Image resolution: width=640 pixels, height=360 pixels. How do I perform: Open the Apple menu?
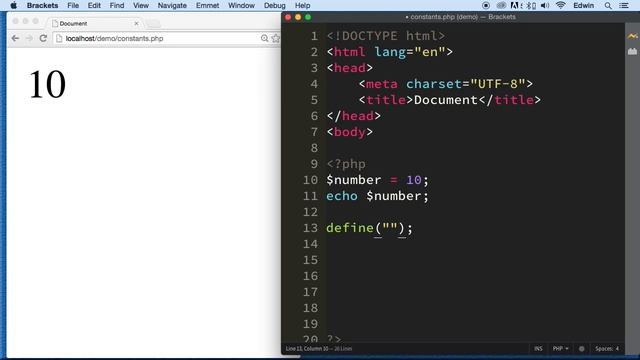(x=13, y=6)
